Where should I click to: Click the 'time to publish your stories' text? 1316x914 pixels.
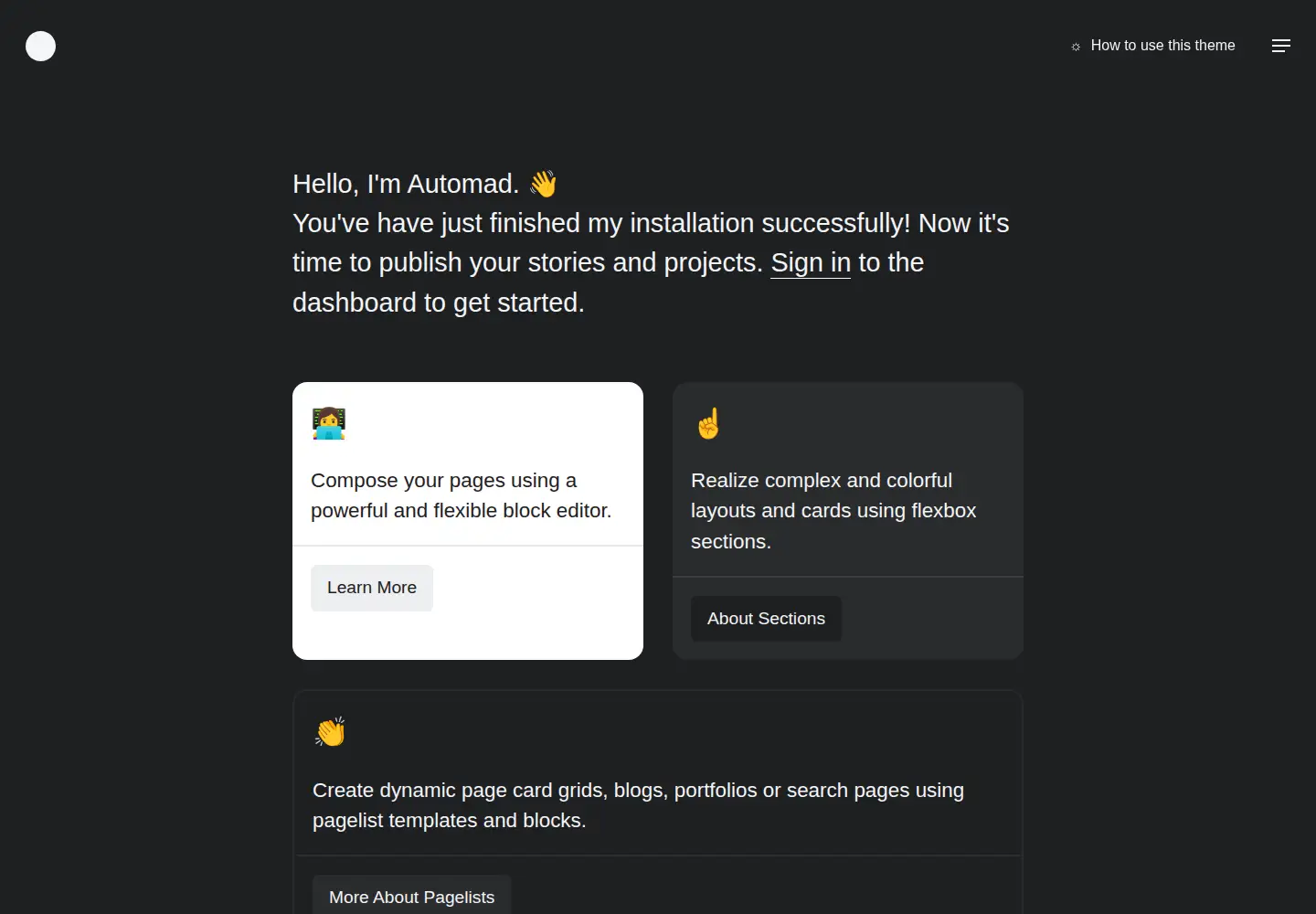point(527,262)
